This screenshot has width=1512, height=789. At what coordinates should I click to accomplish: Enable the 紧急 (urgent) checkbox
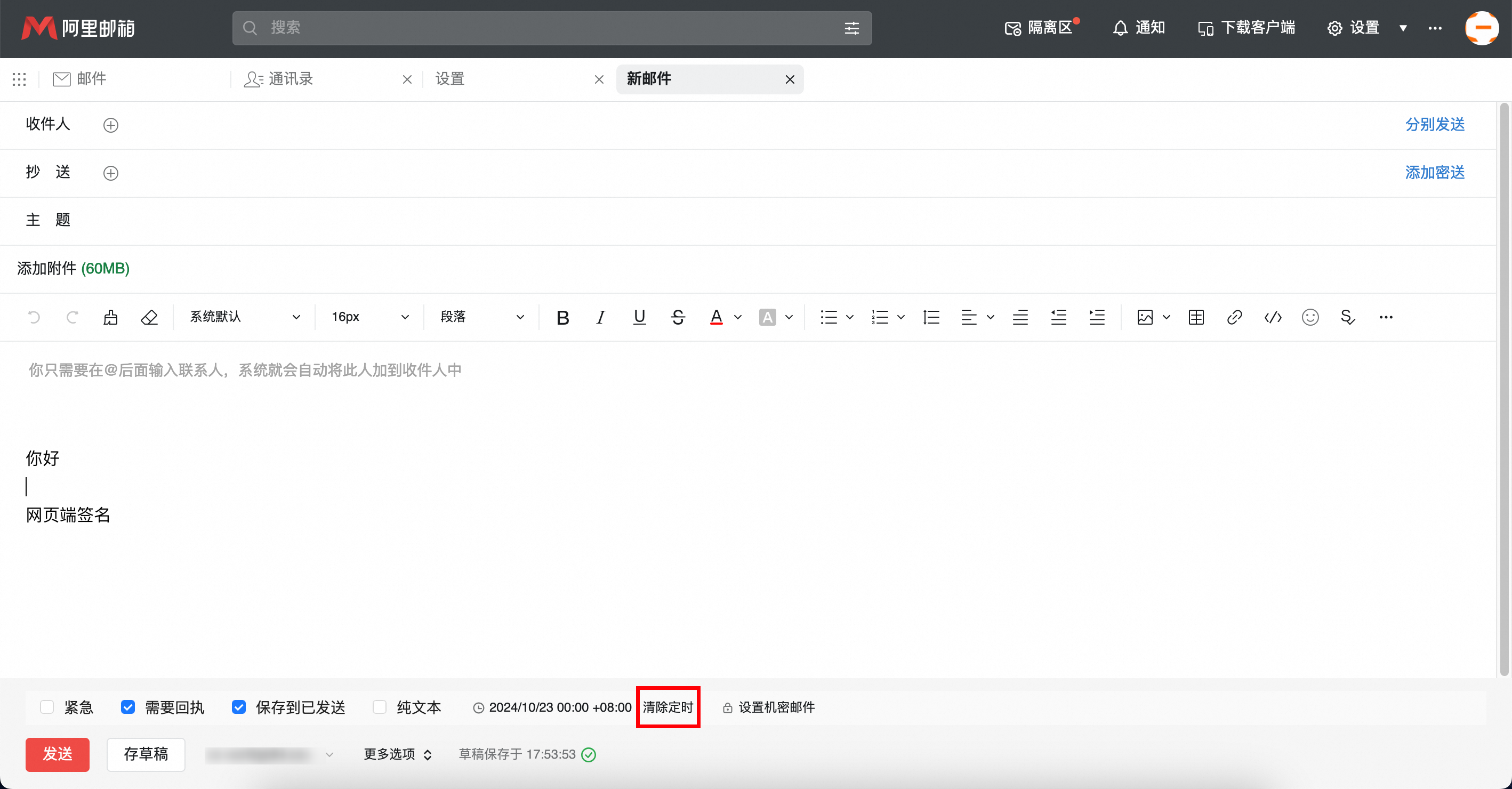click(46, 707)
